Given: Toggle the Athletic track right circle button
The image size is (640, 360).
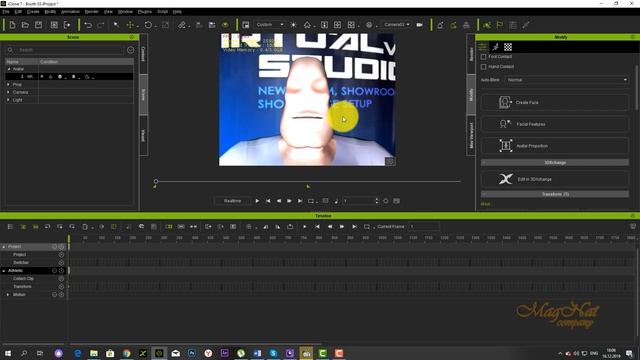Looking at the screenshot, I should pyautogui.click(x=61, y=271).
